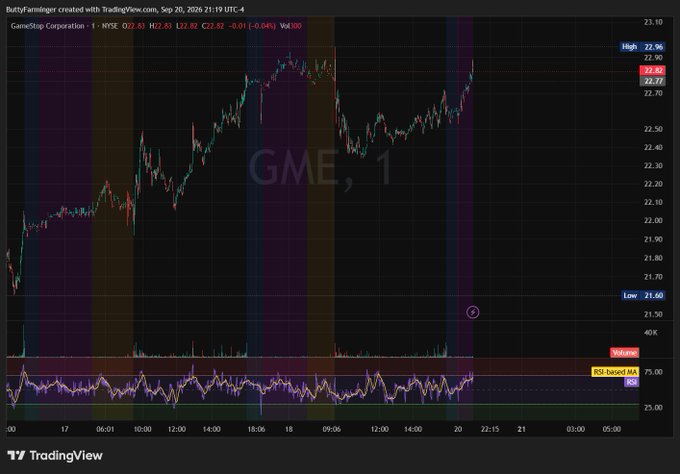Click the red 22.82 current price tag
This screenshot has width=680, height=474.
click(653, 71)
